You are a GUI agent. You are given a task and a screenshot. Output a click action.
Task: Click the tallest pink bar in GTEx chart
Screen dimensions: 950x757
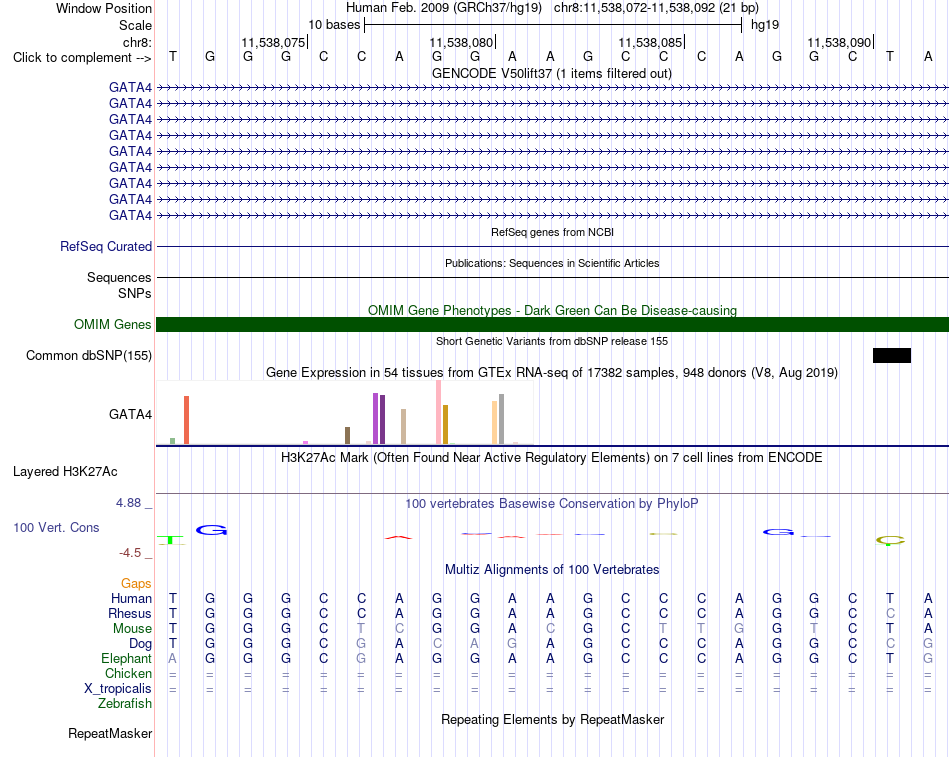pyautogui.click(x=439, y=412)
